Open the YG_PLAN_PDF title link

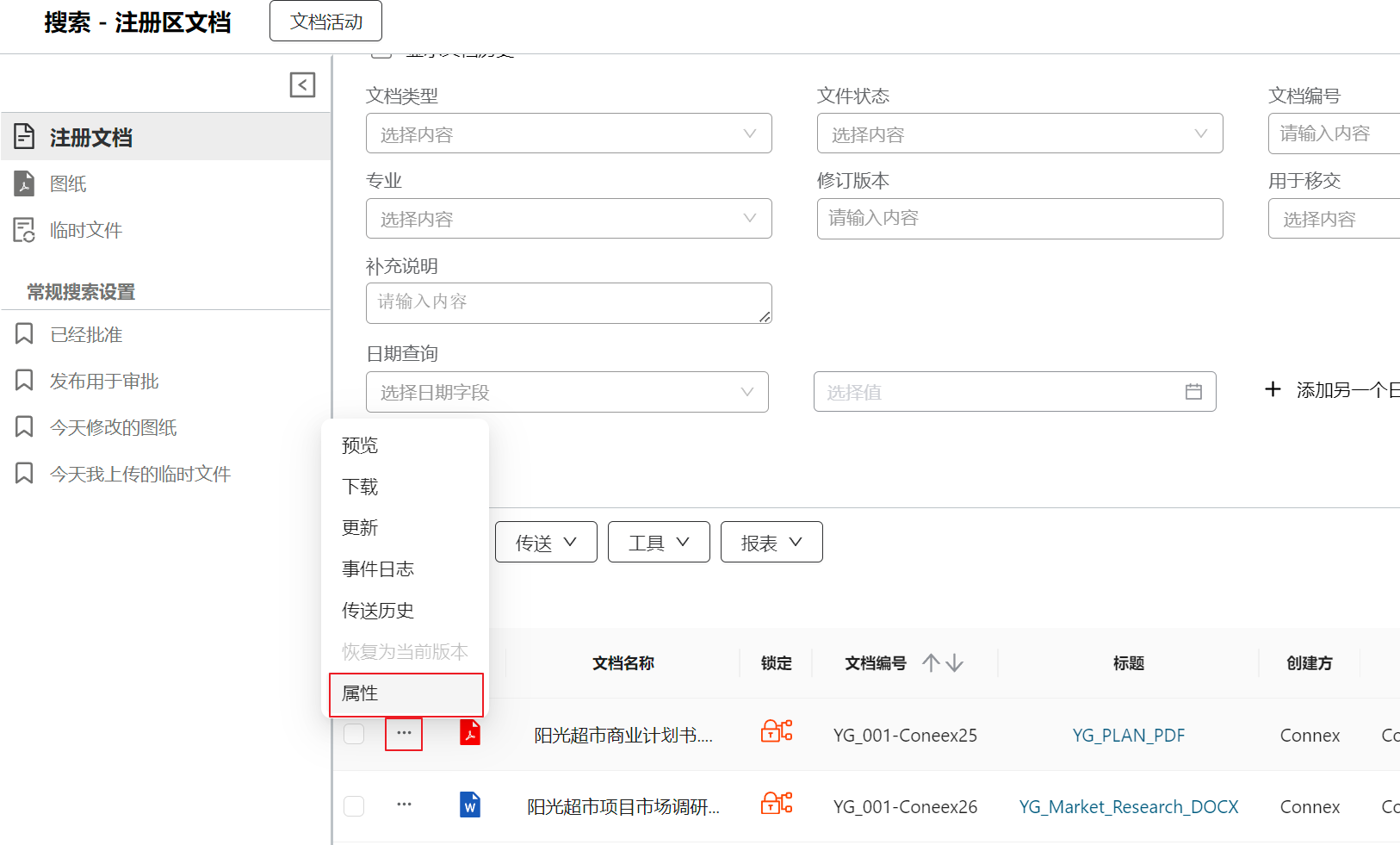(x=1128, y=735)
